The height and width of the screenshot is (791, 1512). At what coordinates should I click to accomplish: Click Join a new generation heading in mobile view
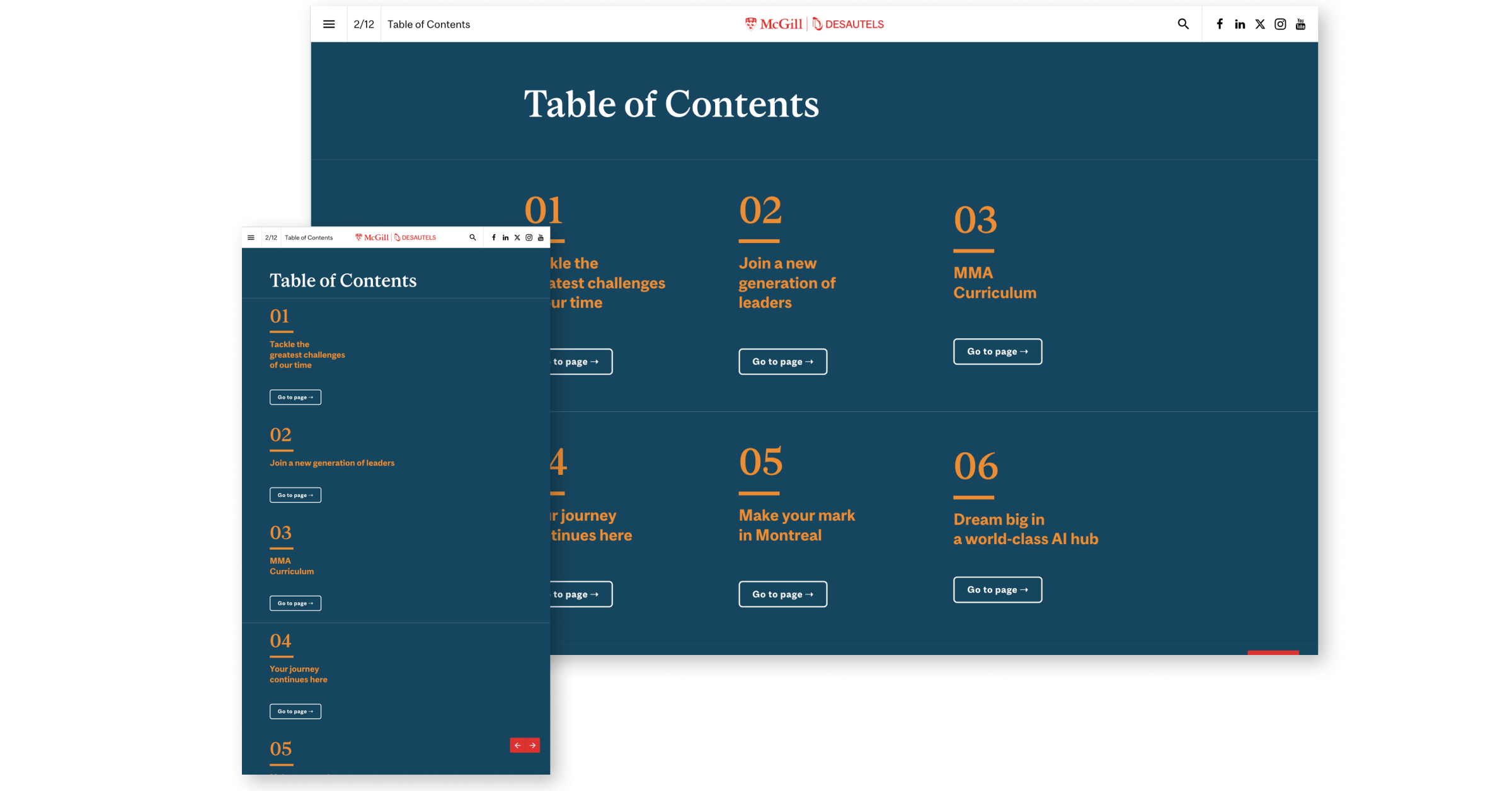332,463
